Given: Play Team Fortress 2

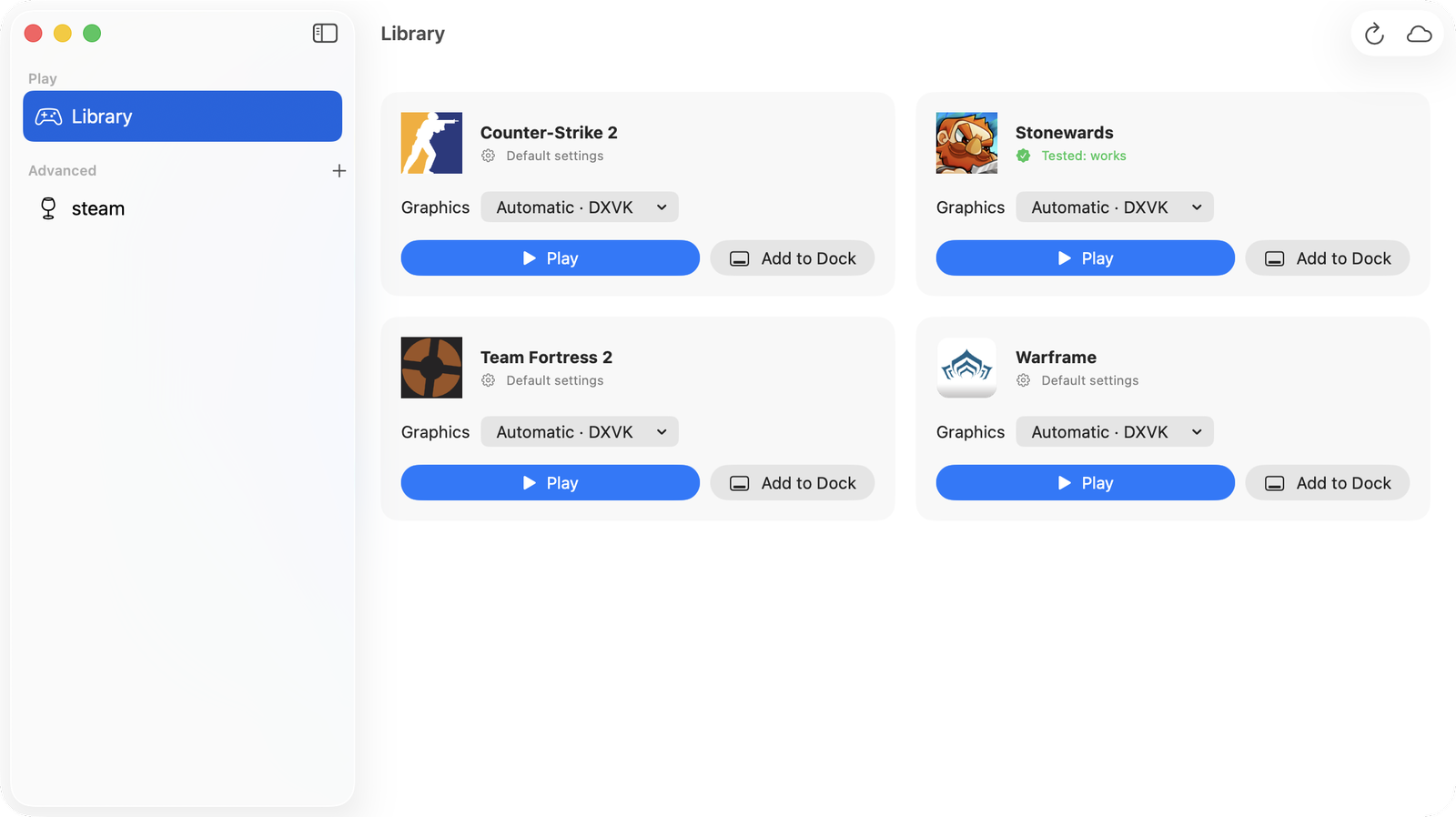Looking at the screenshot, I should point(551,483).
